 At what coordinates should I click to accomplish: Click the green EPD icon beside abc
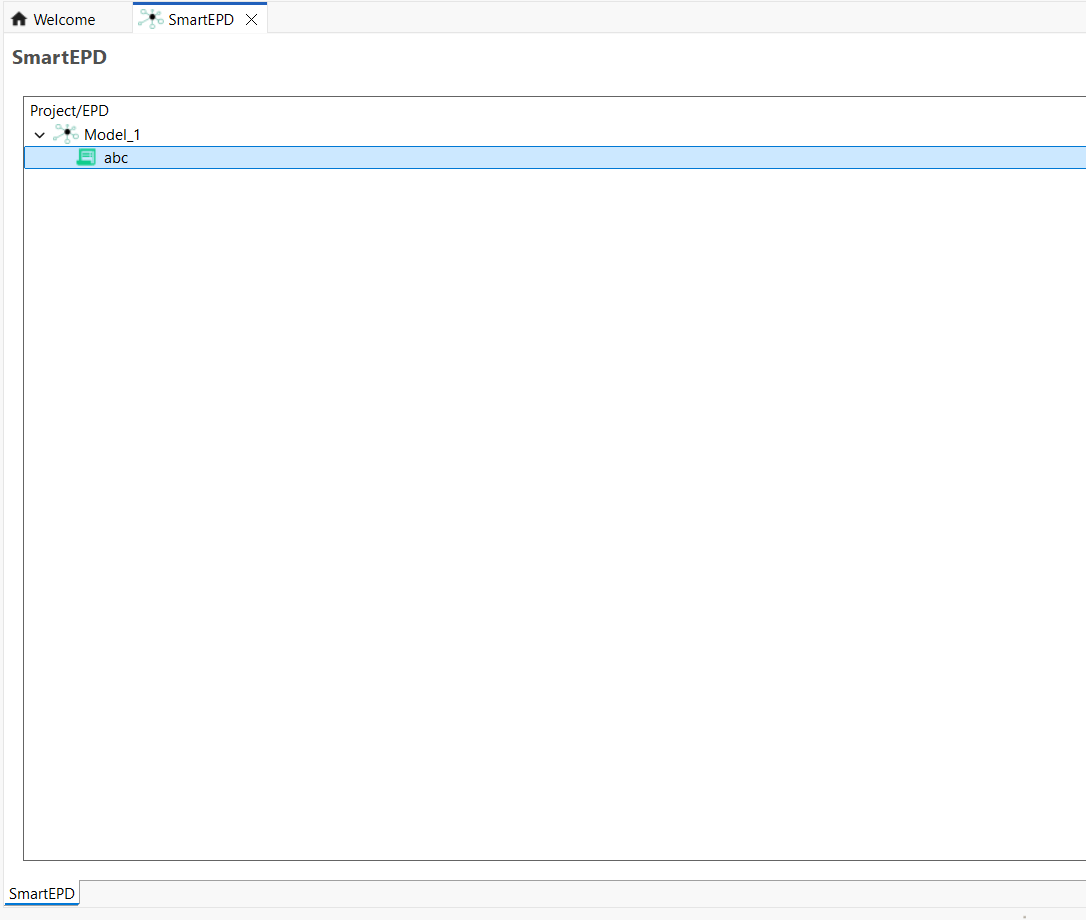(86, 157)
